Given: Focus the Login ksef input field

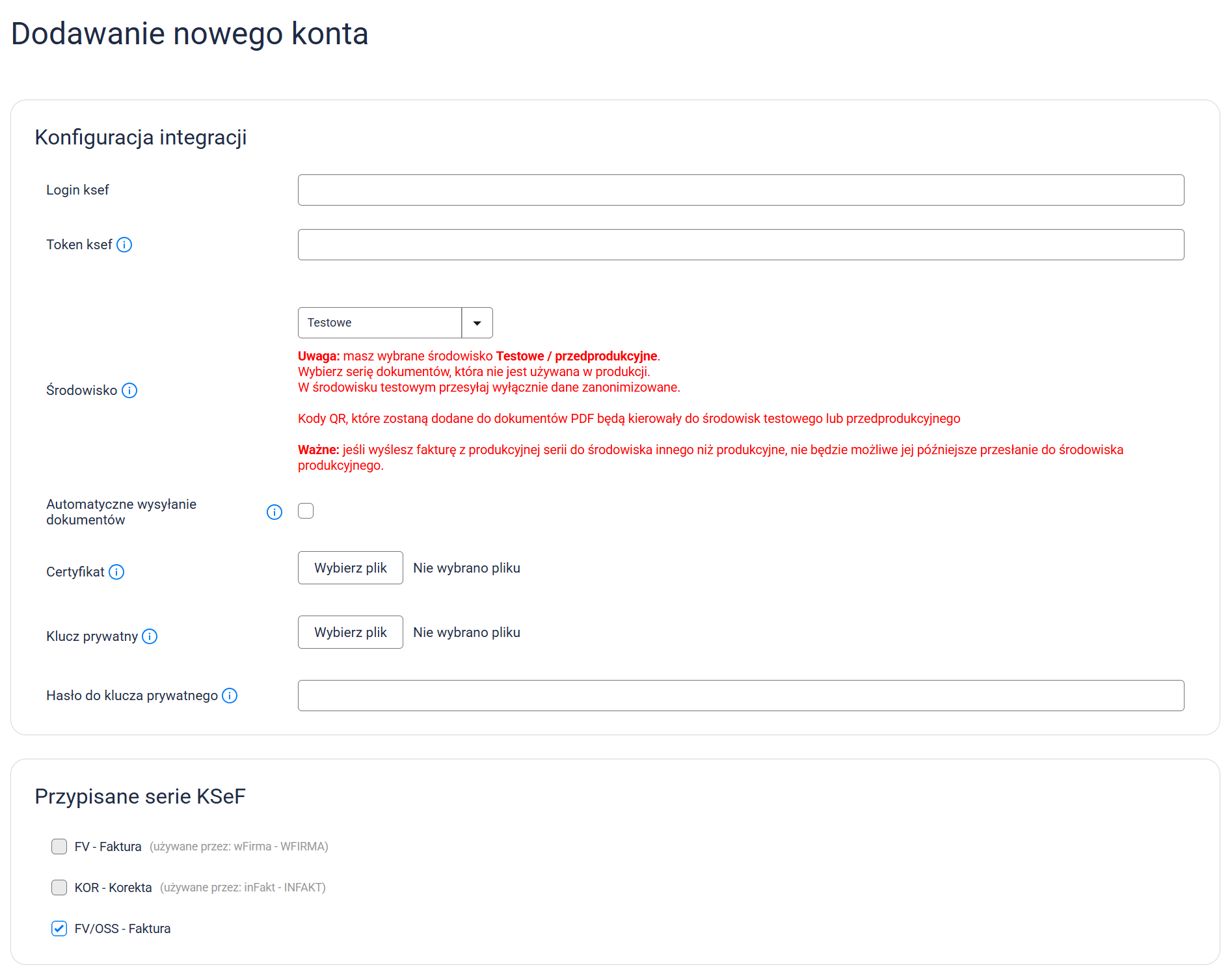Looking at the screenshot, I should [x=740, y=190].
